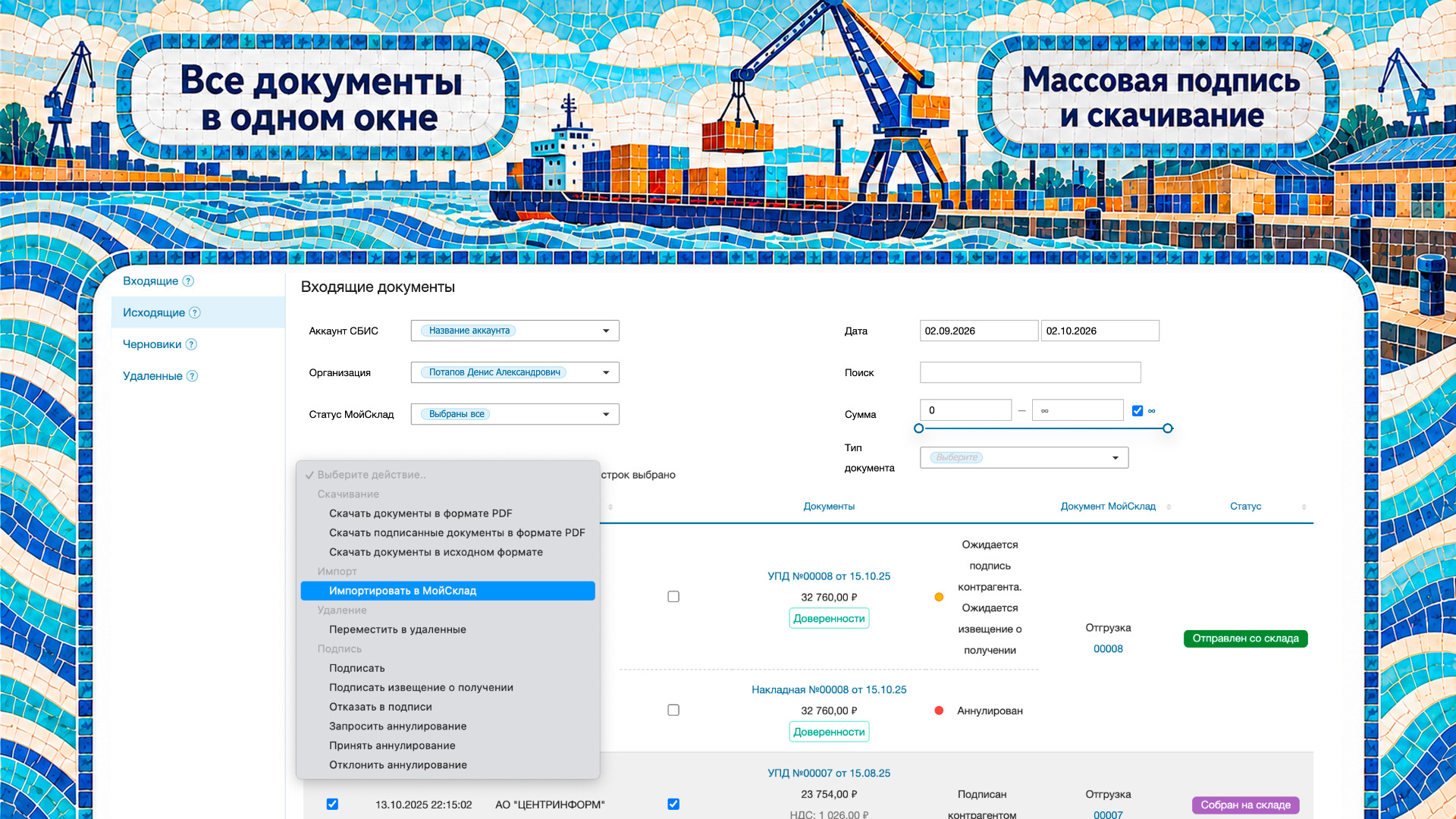Open УПД №00008 от 15.10.25 link
Screen dimensions: 1456x819
pyautogui.click(x=829, y=576)
